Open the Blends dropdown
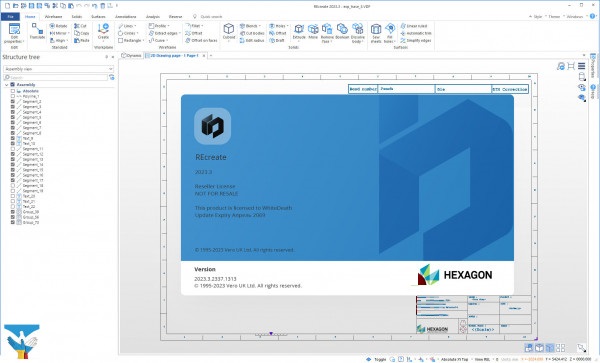The width and height of the screenshot is (600, 363). pyautogui.click(x=251, y=26)
